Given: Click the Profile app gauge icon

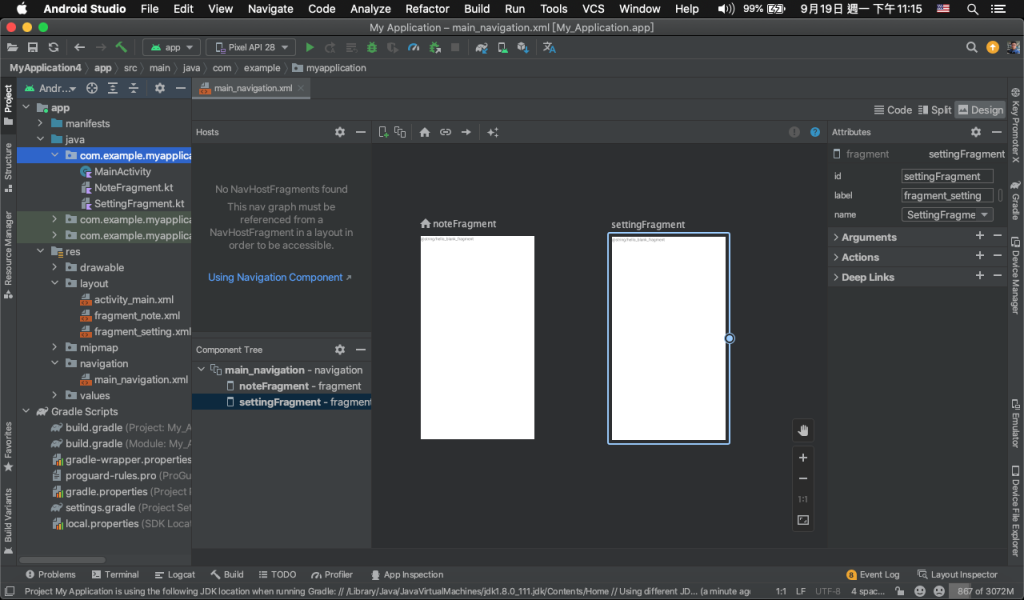Looking at the screenshot, I should point(413,47).
